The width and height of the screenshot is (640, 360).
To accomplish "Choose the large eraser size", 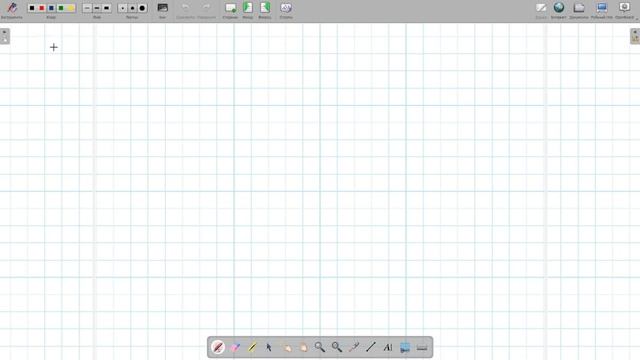I will (x=142, y=8).
